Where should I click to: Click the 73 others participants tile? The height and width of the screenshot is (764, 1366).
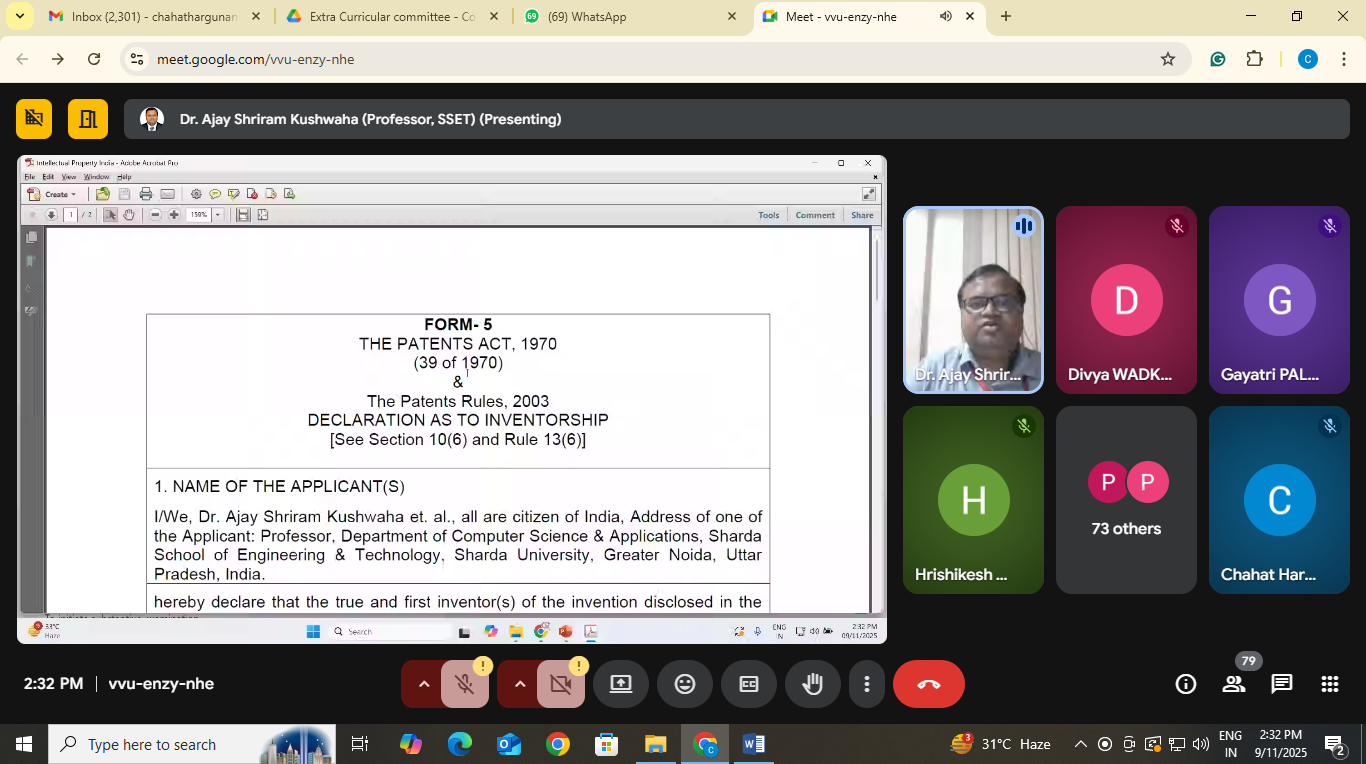coord(1126,500)
